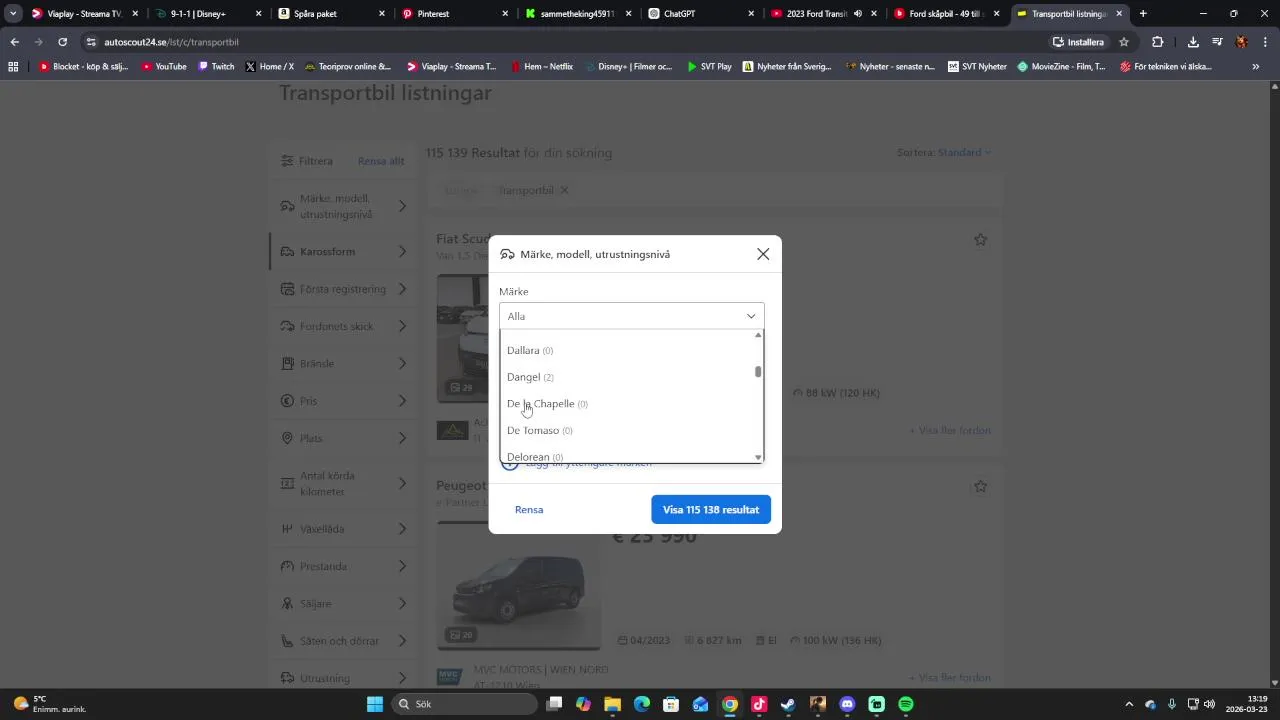Open the YouTube bookmark
The width and height of the screenshot is (1280, 720).
[164, 67]
